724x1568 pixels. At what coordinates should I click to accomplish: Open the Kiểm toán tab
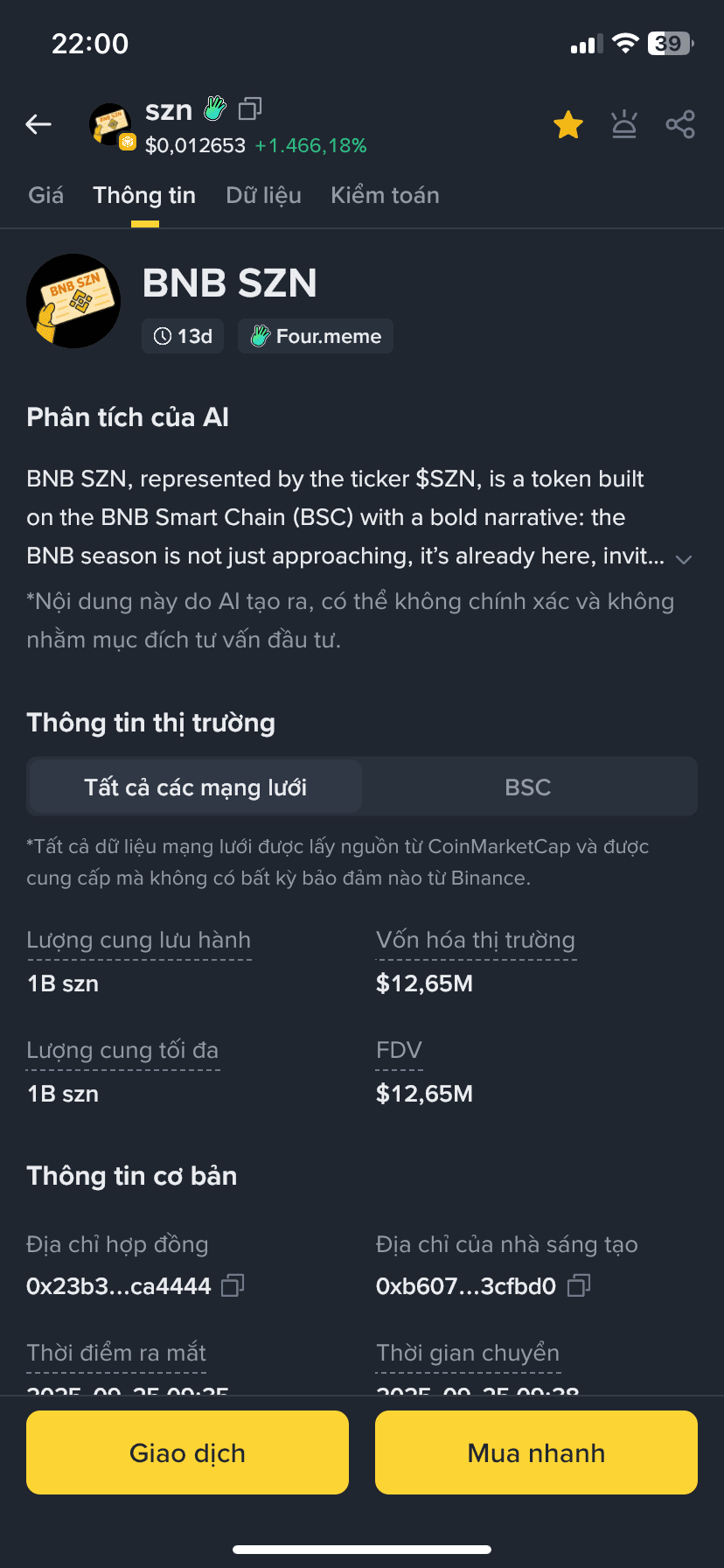385,195
